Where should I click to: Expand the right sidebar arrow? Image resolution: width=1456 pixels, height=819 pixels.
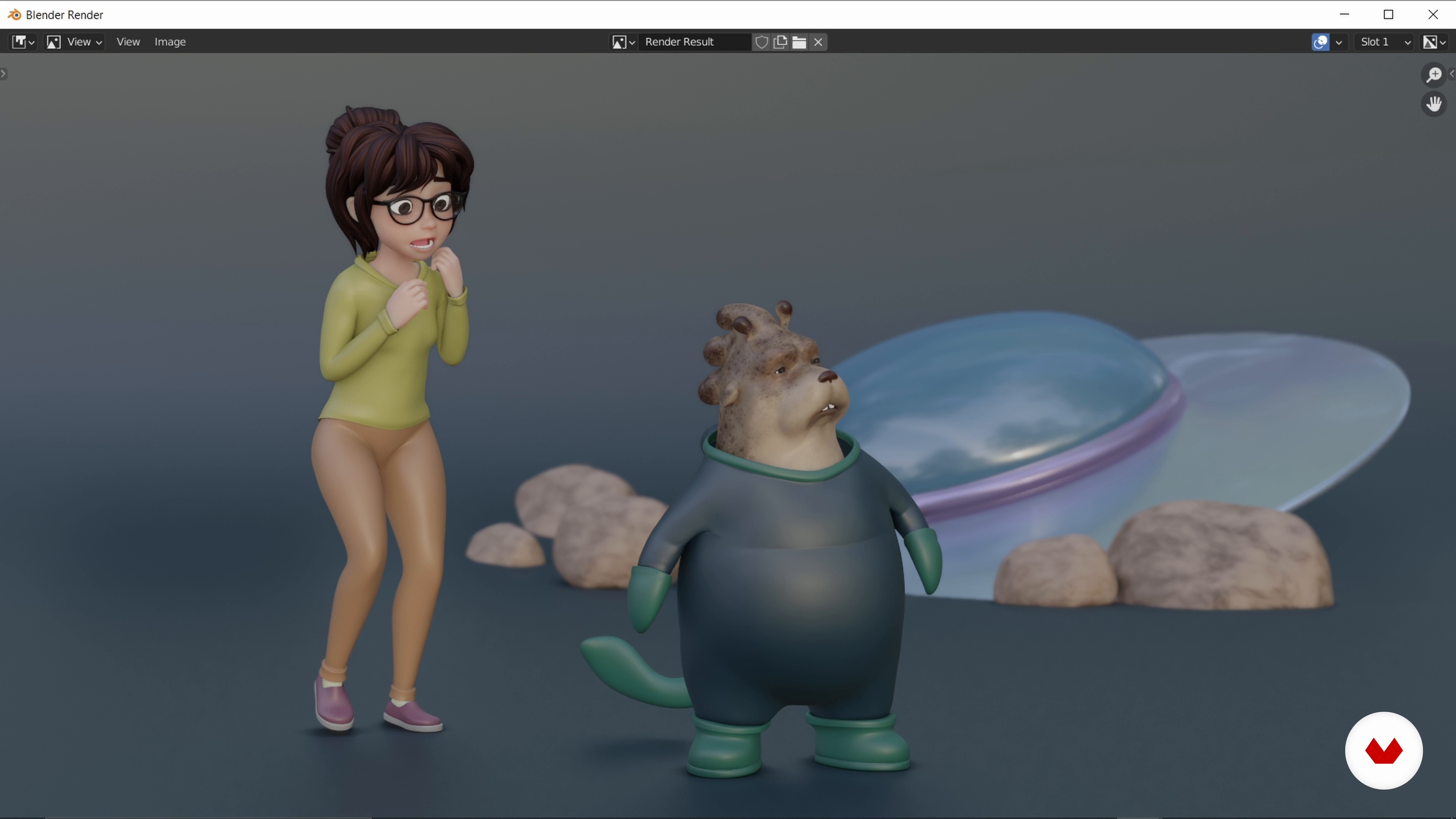[1452, 74]
